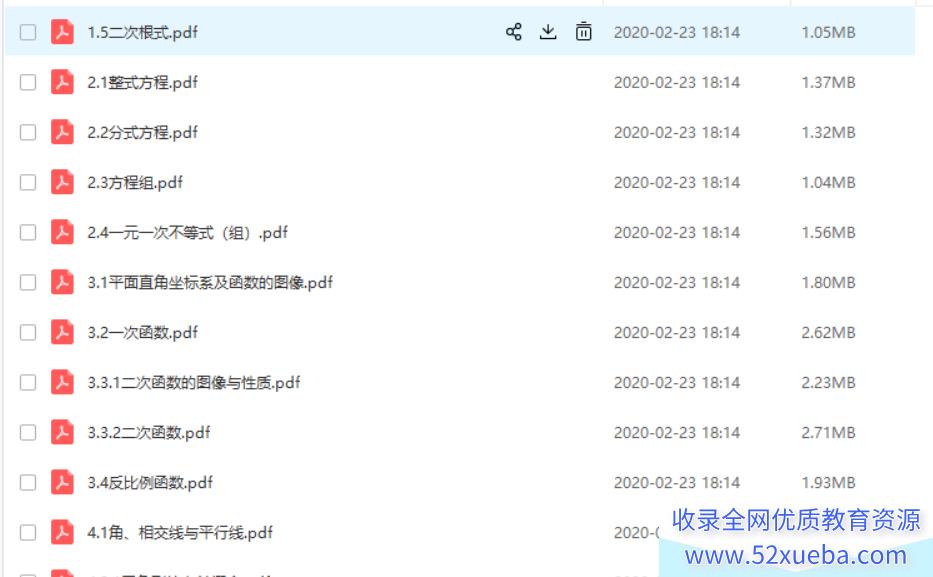The width and height of the screenshot is (933, 577).
Task: Open the 3.3.1二次函数的图像与性质.pdf file name
Action: pos(194,382)
